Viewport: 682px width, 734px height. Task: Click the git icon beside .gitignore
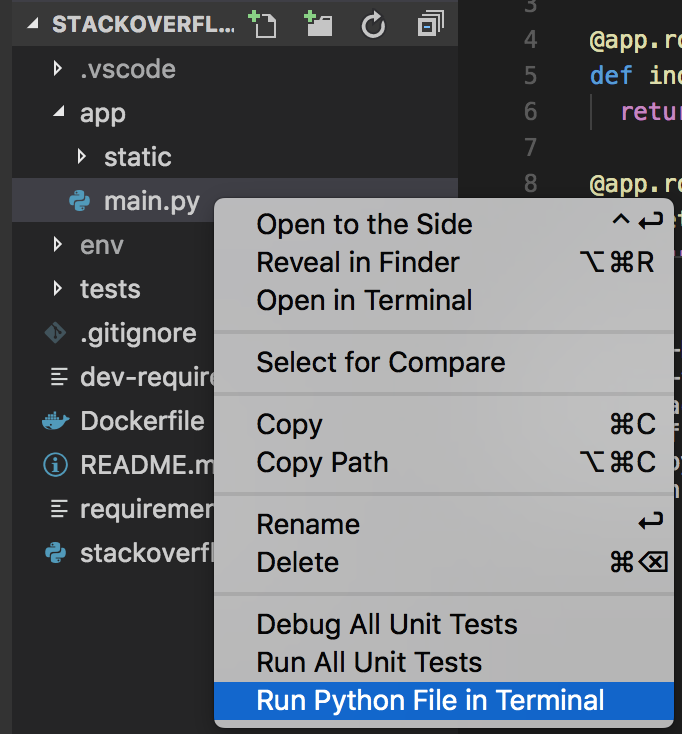point(55,333)
